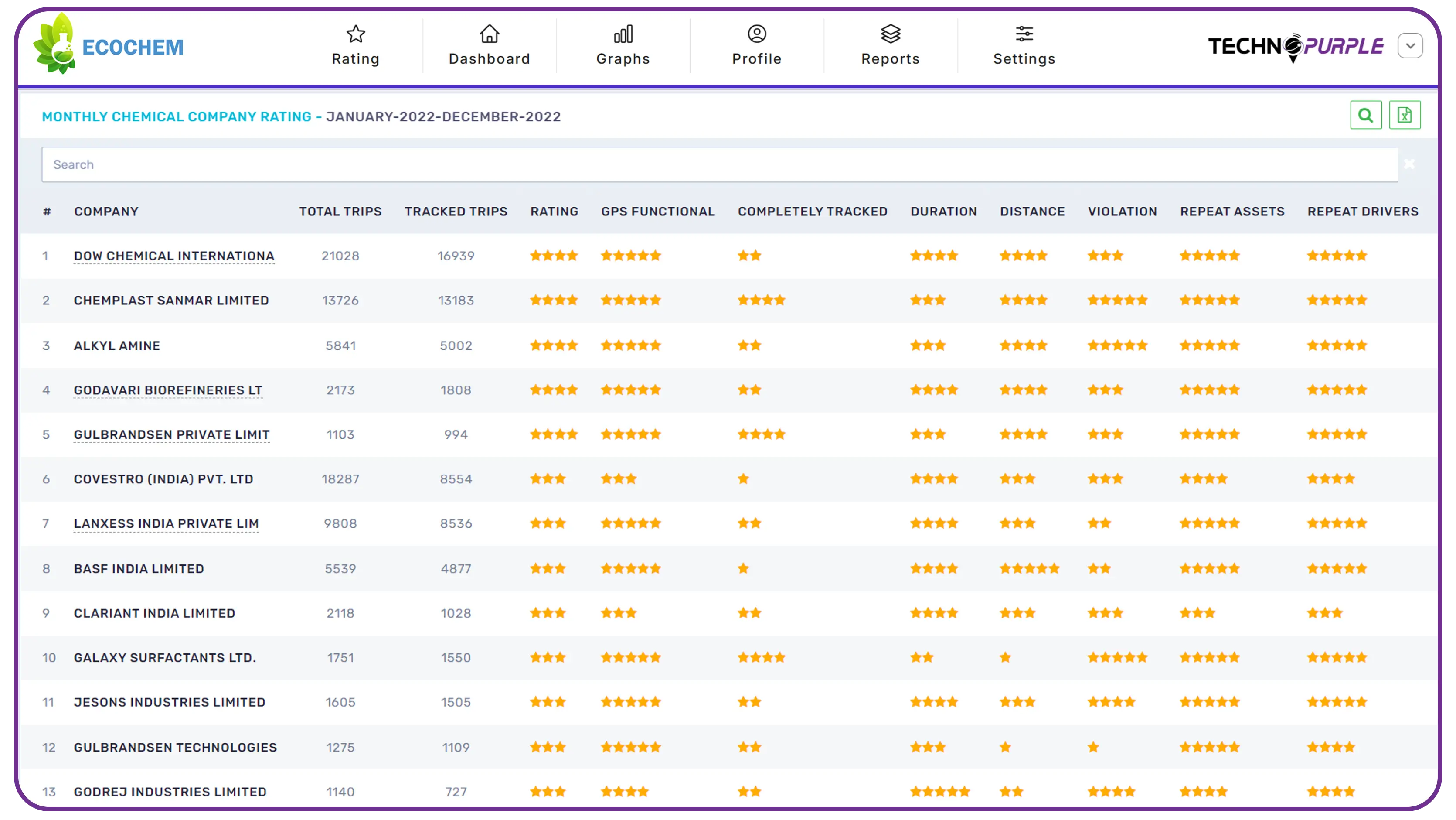Open DOW CHEMICAL INTERNATIONA company link
The height and width of the screenshot is (820, 1456).
(x=173, y=256)
